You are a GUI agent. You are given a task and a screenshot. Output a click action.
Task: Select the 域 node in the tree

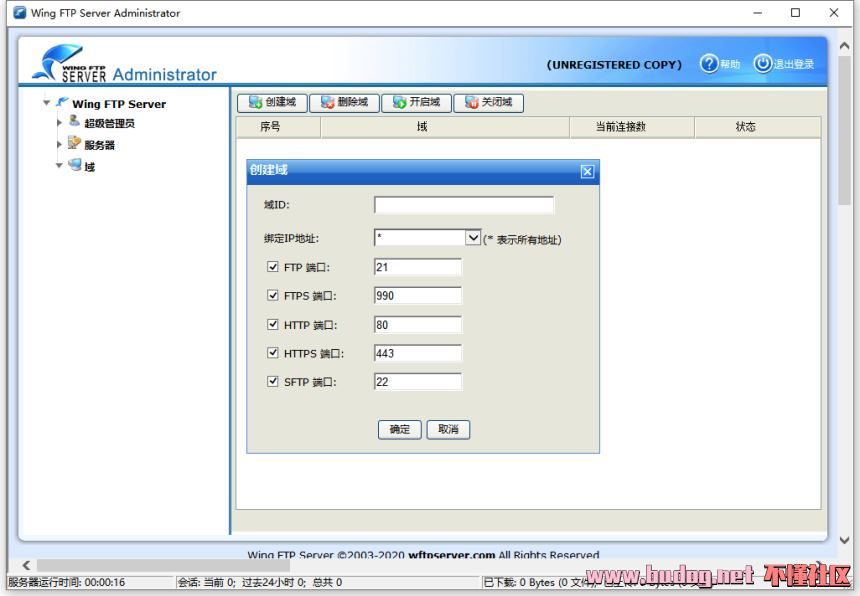click(88, 166)
